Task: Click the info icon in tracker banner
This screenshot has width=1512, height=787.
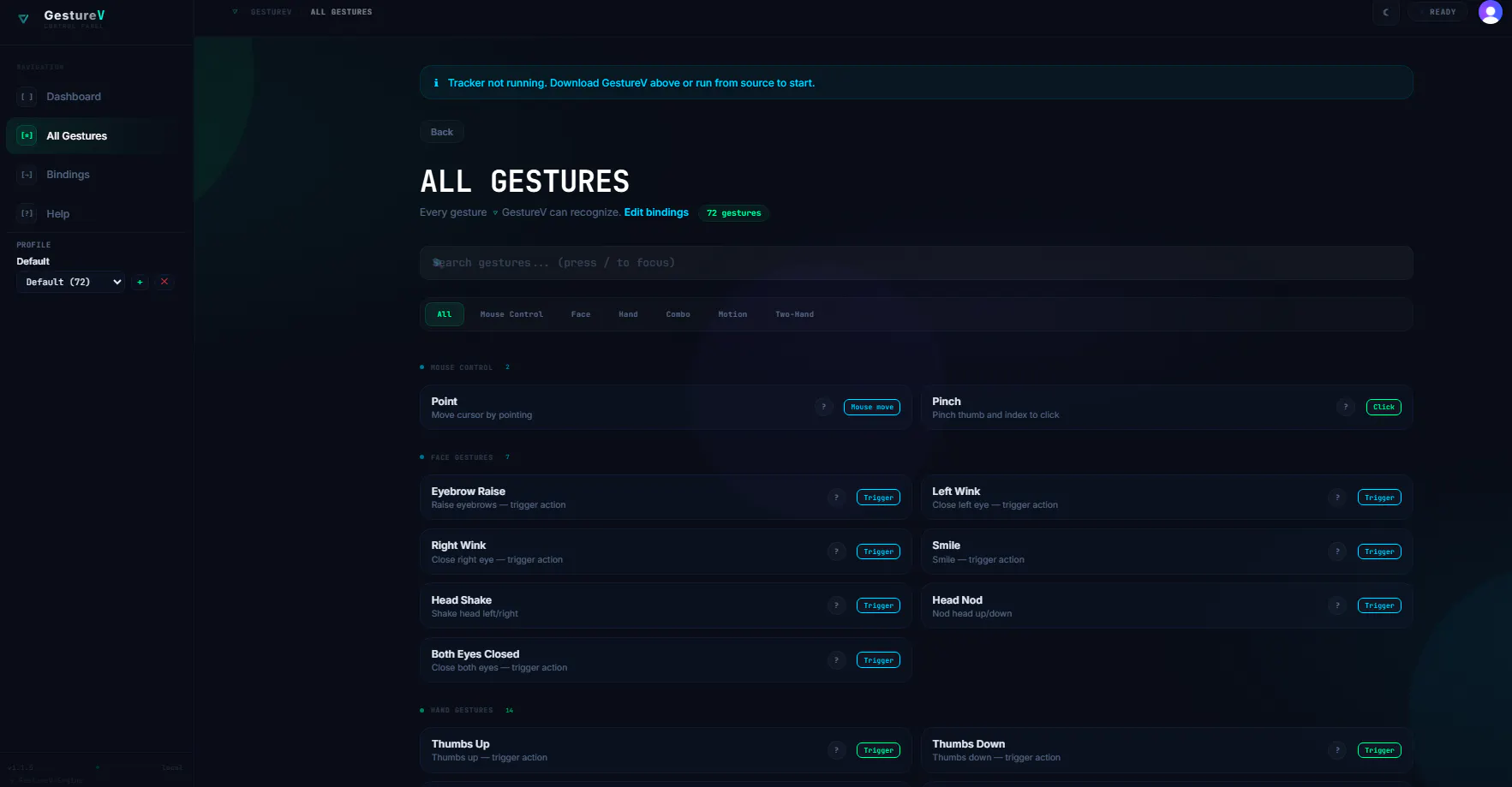Action: (436, 83)
